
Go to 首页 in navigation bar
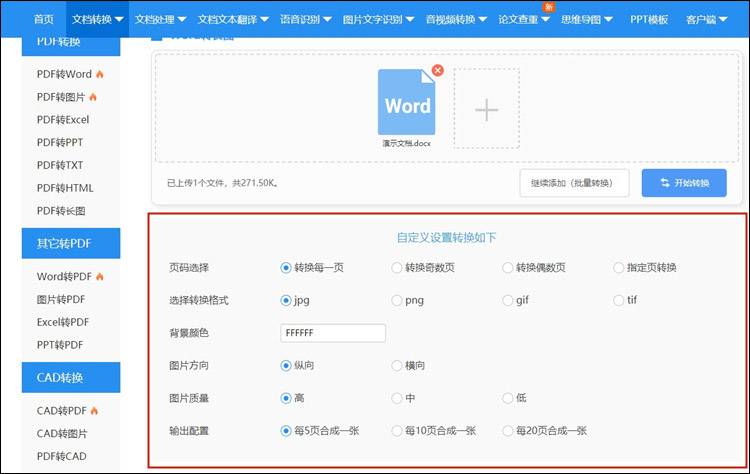tap(44, 19)
